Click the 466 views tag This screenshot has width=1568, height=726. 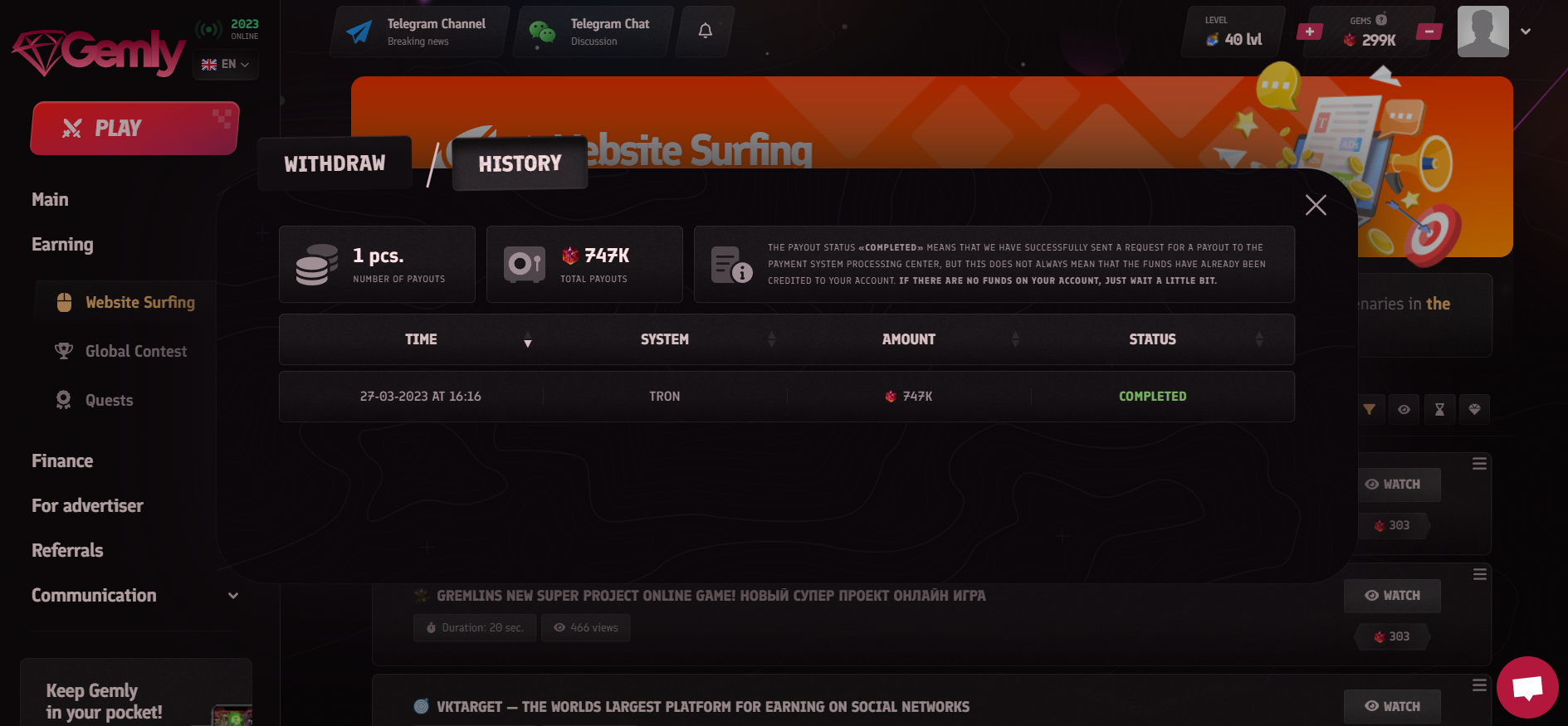click(x=585, y=628)
